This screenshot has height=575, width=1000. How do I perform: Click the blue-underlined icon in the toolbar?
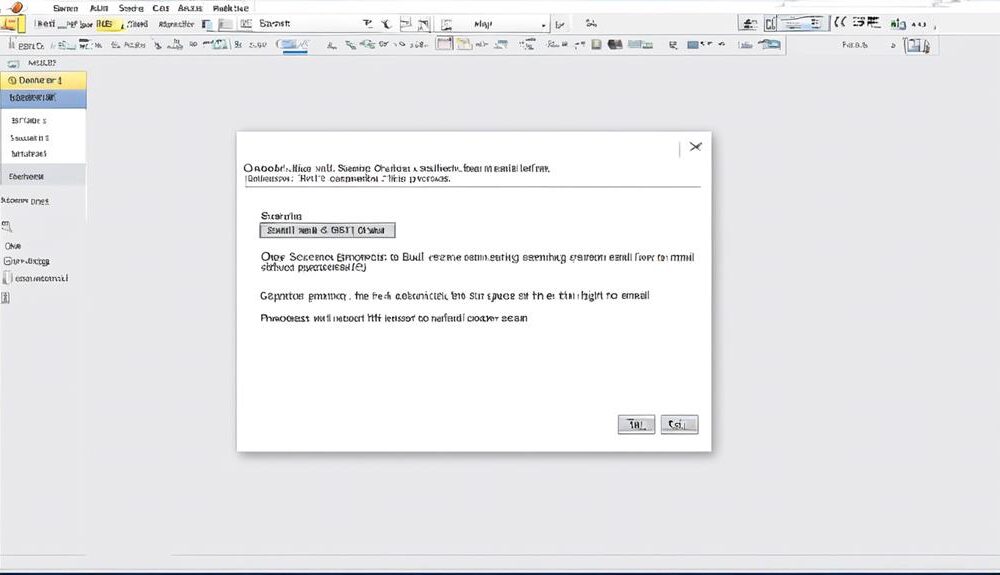292,45
